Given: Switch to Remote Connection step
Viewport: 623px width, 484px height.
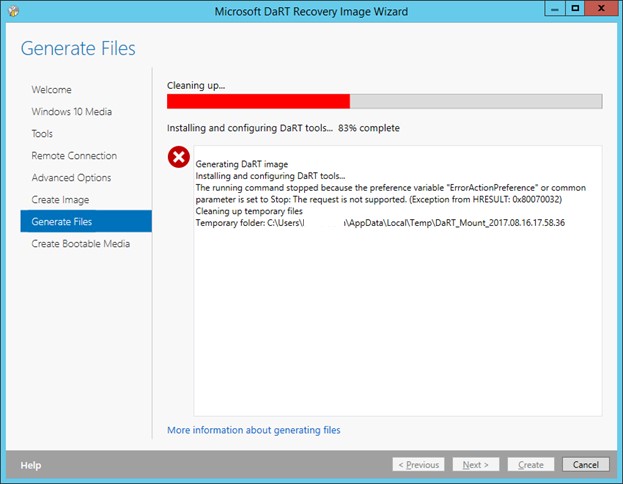Looking at the screenshot, I should pos(74,156).
